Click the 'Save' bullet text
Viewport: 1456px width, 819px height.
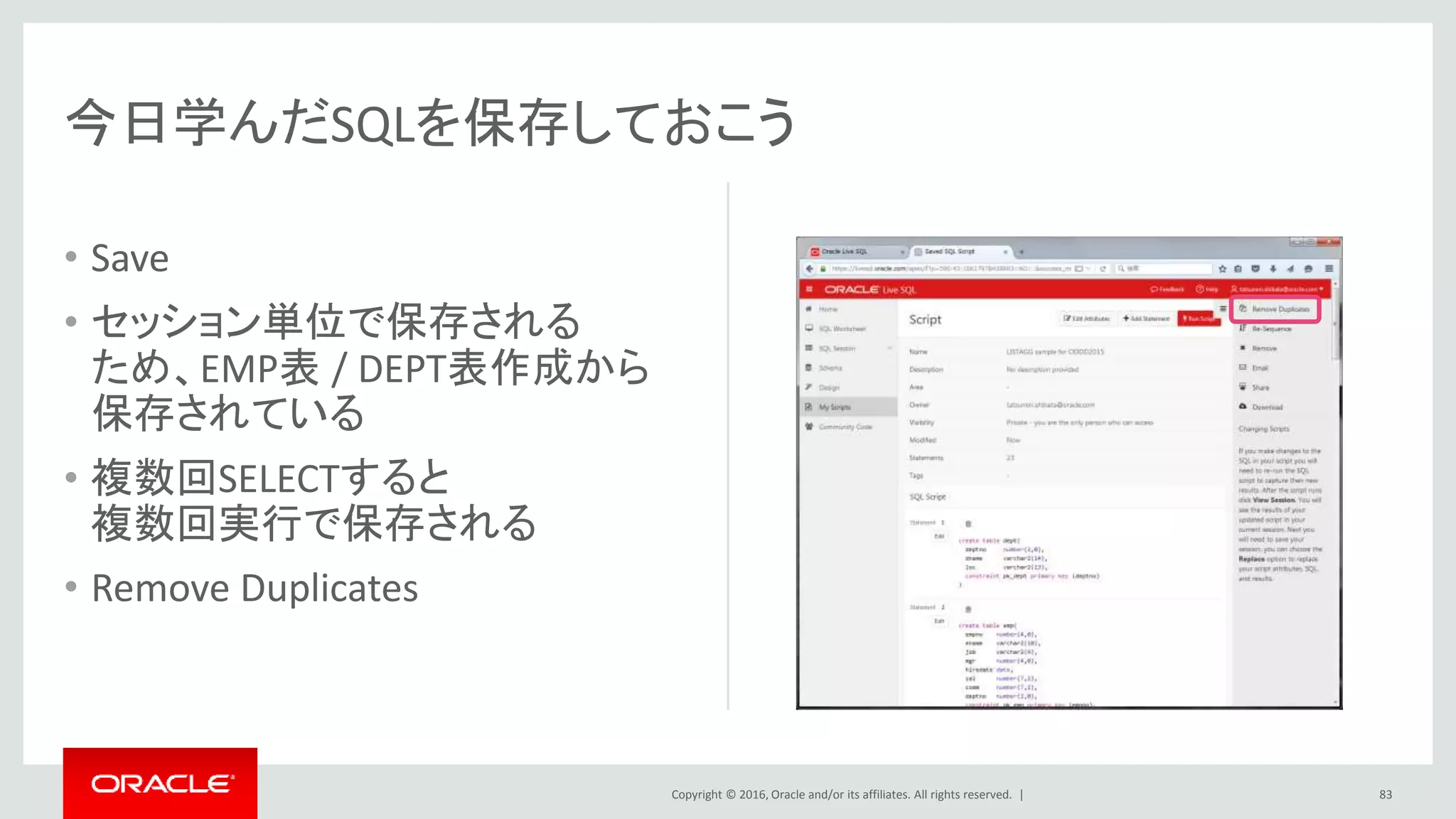(x=130, y=258)
